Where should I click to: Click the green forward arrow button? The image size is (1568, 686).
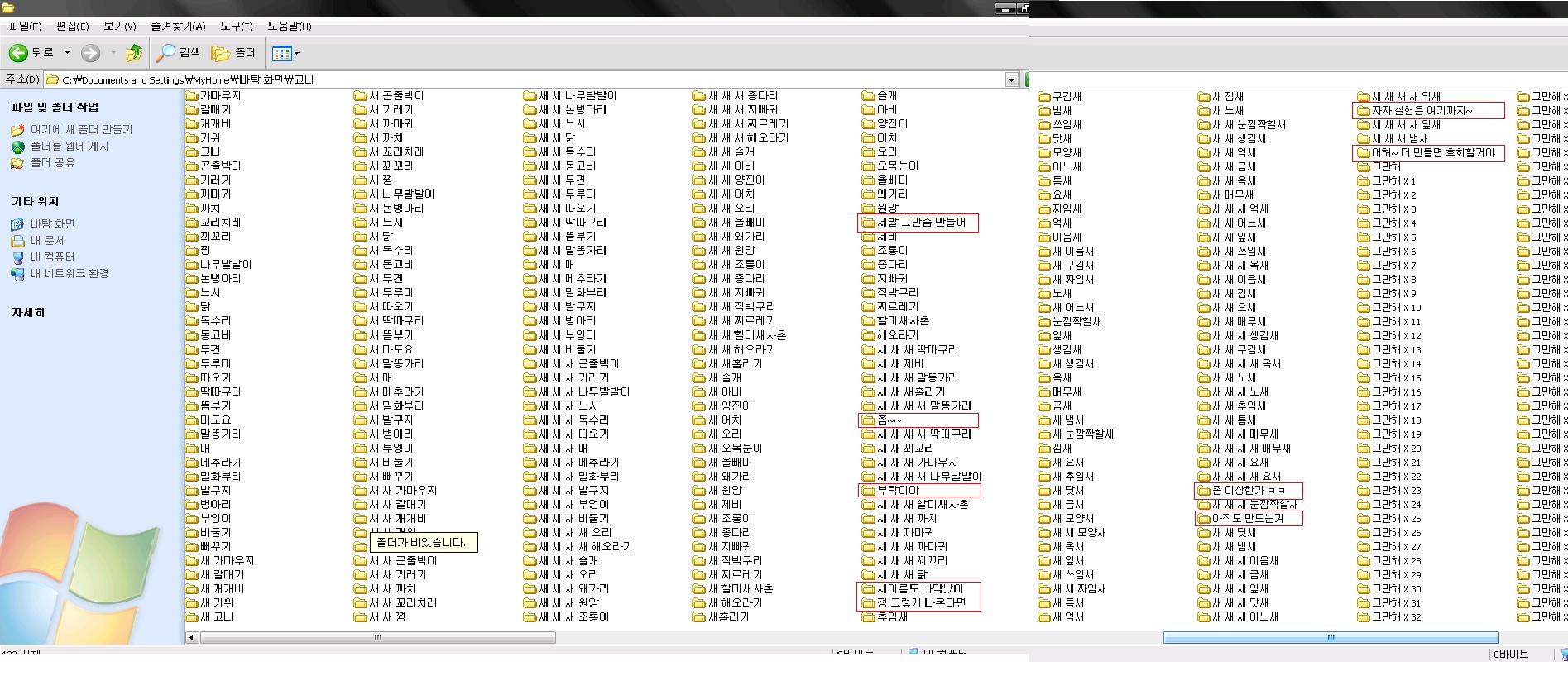coord(90,53)
